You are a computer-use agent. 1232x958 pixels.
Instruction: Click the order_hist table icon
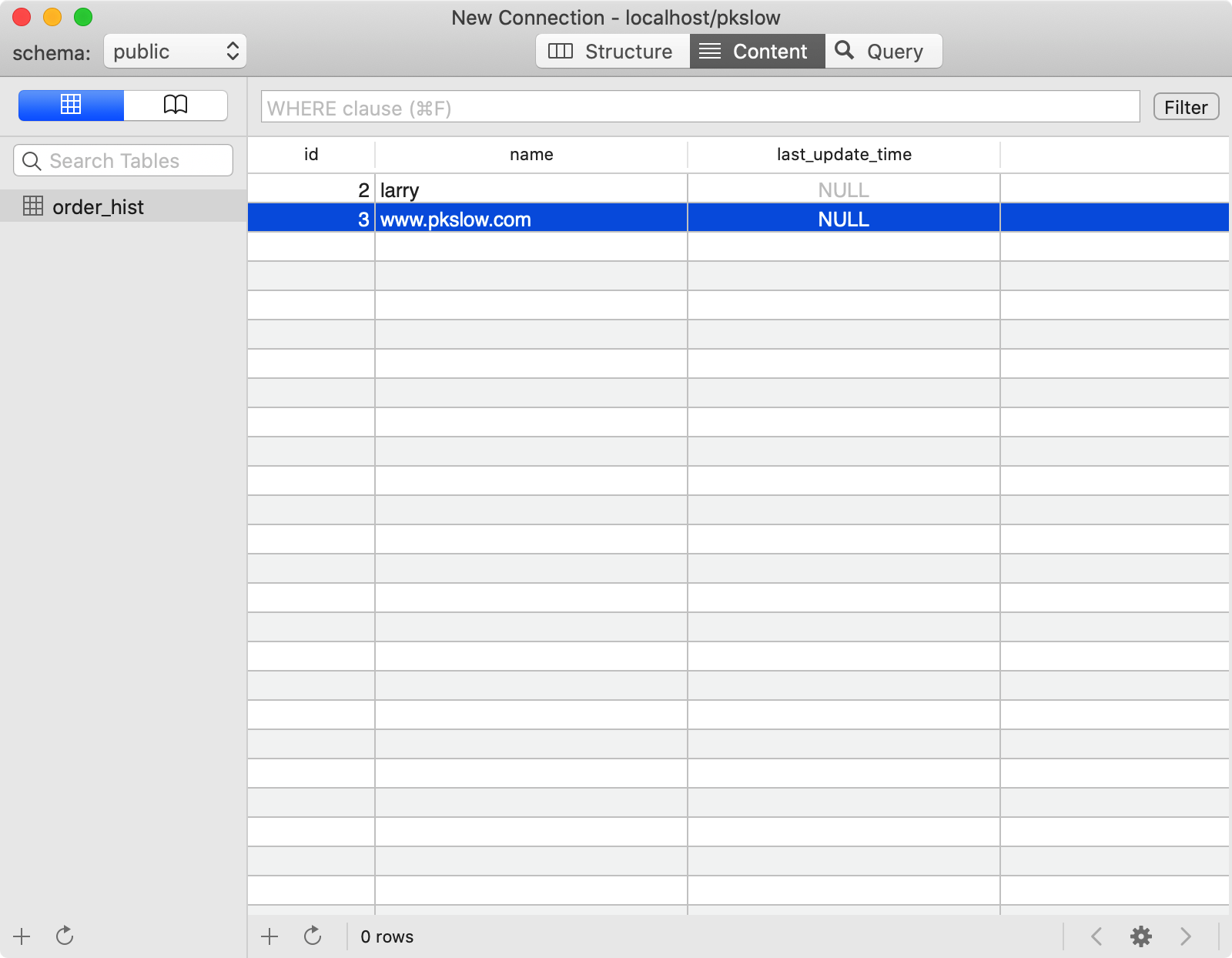pos(33,206)
